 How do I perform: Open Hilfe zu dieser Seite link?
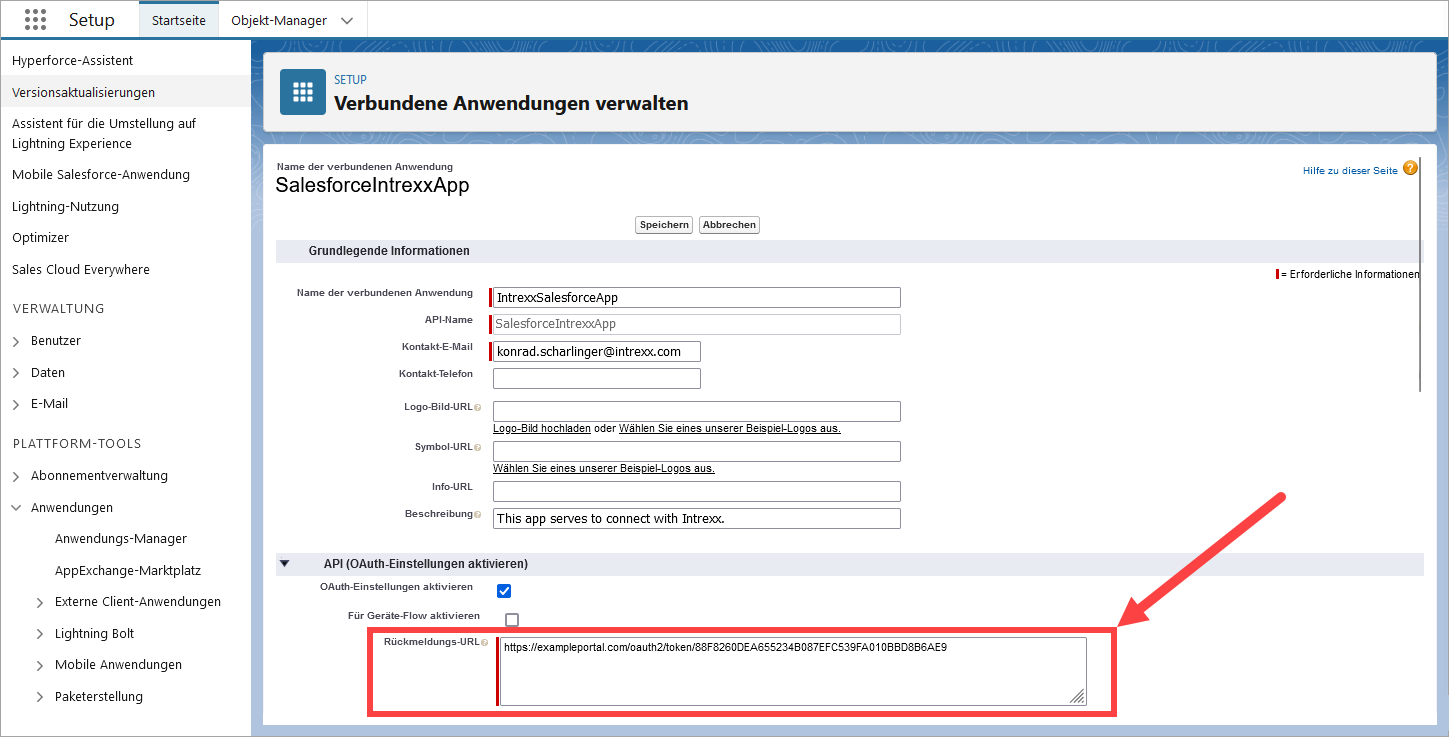pos(1350,171)
